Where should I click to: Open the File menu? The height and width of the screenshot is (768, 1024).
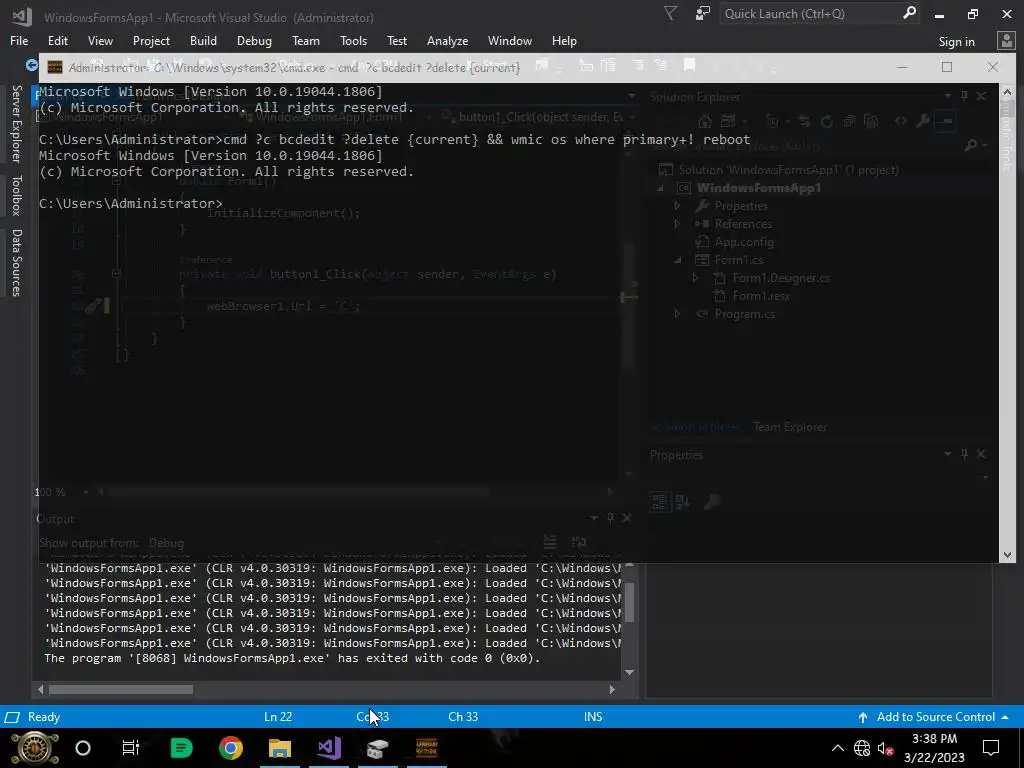coord(19,40)
